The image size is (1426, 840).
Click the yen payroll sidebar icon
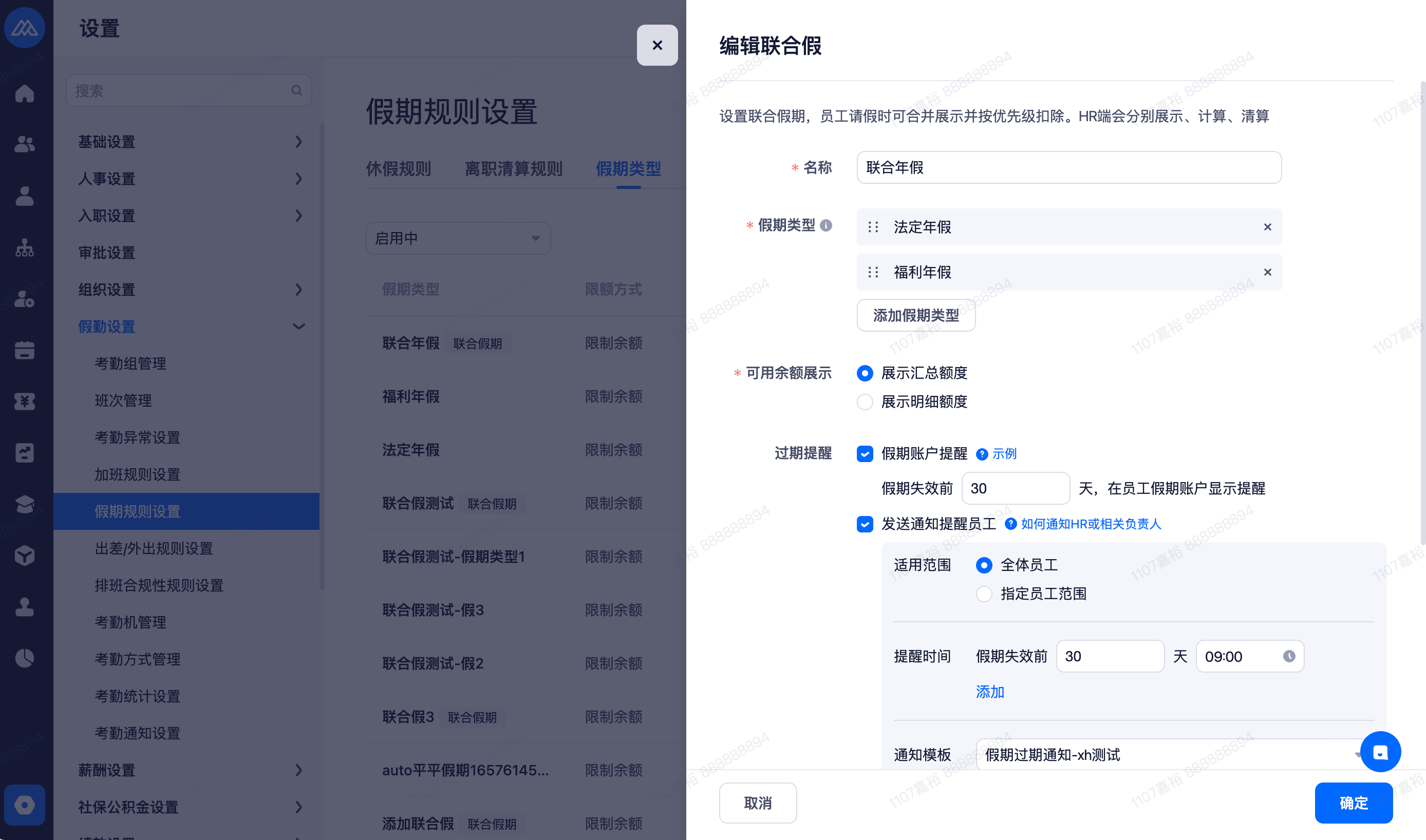click(24, 402)
